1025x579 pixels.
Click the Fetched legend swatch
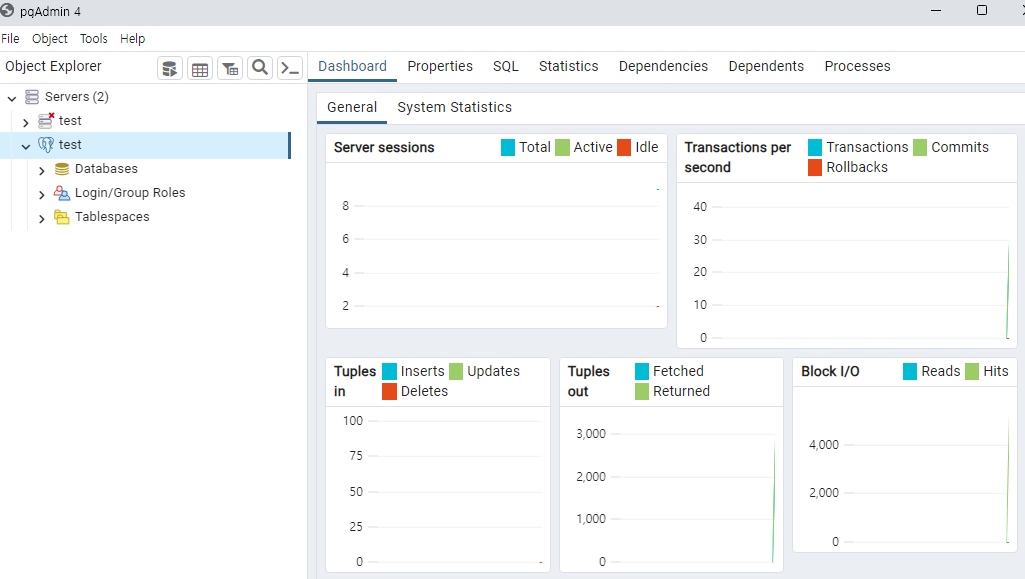[x=642, y=372]
